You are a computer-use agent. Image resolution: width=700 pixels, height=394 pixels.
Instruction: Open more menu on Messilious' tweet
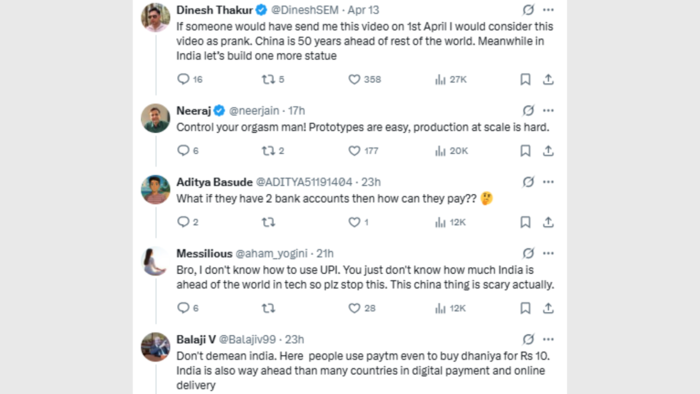click(548, 253)
